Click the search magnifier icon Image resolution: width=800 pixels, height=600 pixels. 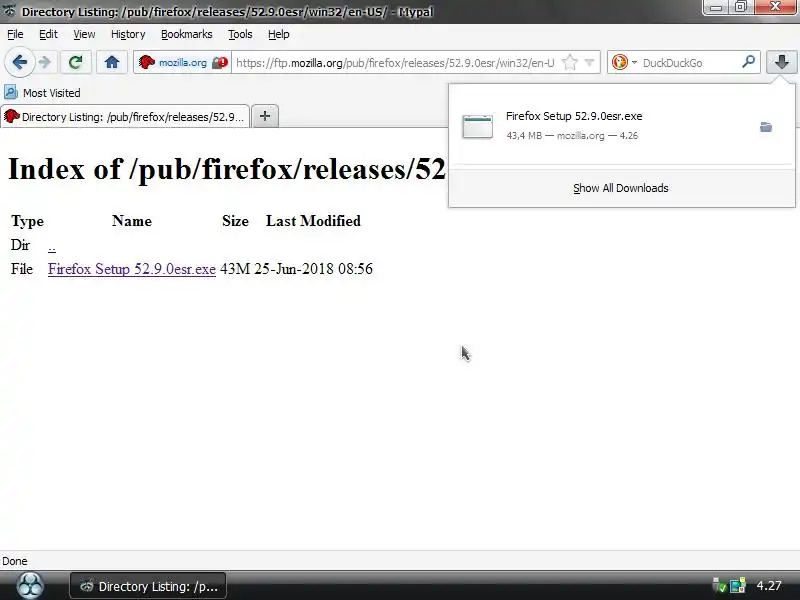748,62
